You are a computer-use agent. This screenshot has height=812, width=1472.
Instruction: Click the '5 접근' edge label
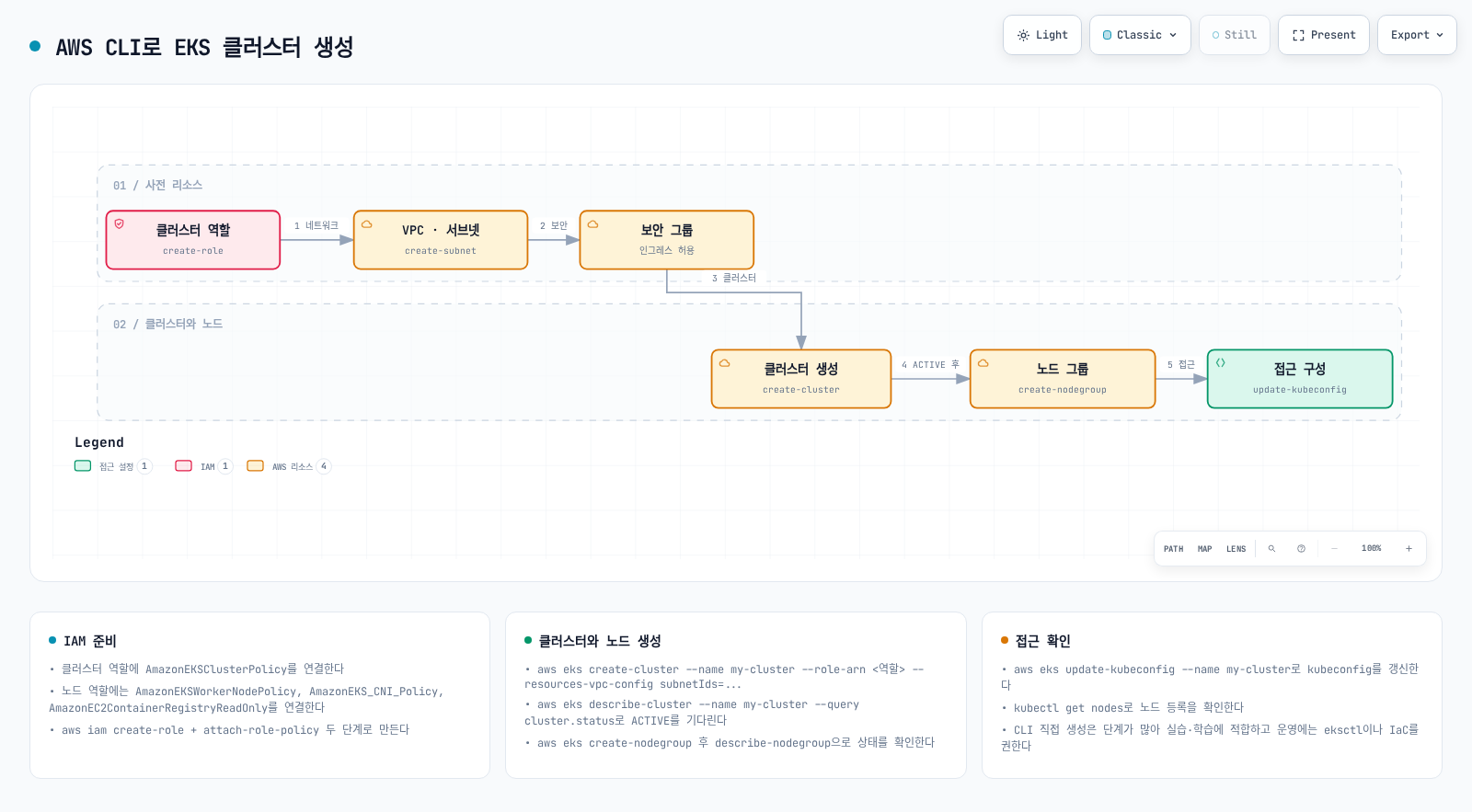1181,364
